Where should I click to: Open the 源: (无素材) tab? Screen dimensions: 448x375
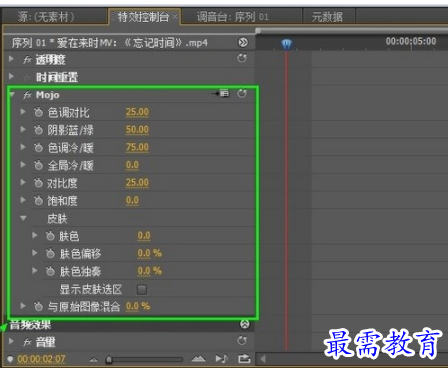tap(46, 17)
